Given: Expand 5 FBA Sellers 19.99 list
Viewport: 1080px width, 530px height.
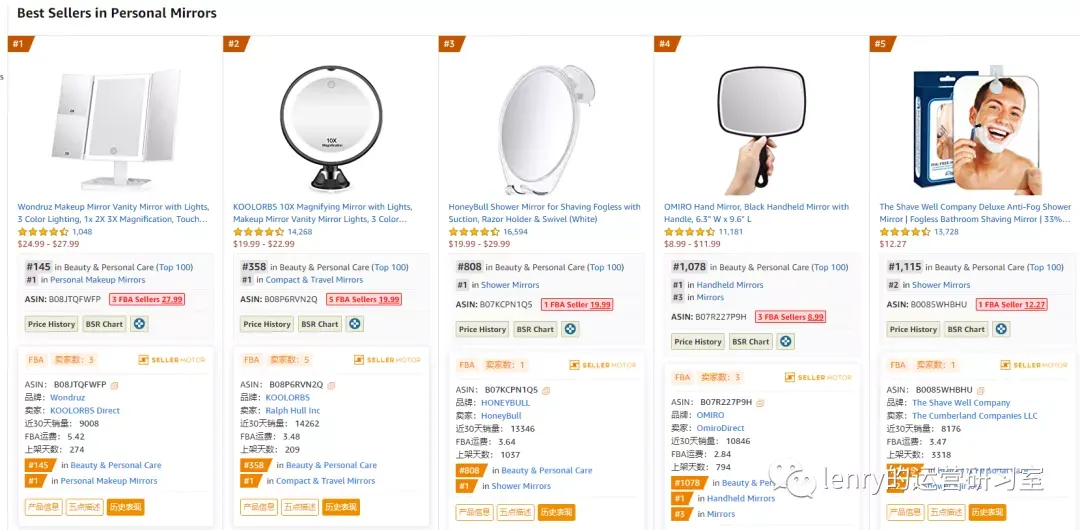Looking at the screenshot, I should (362, 299).
